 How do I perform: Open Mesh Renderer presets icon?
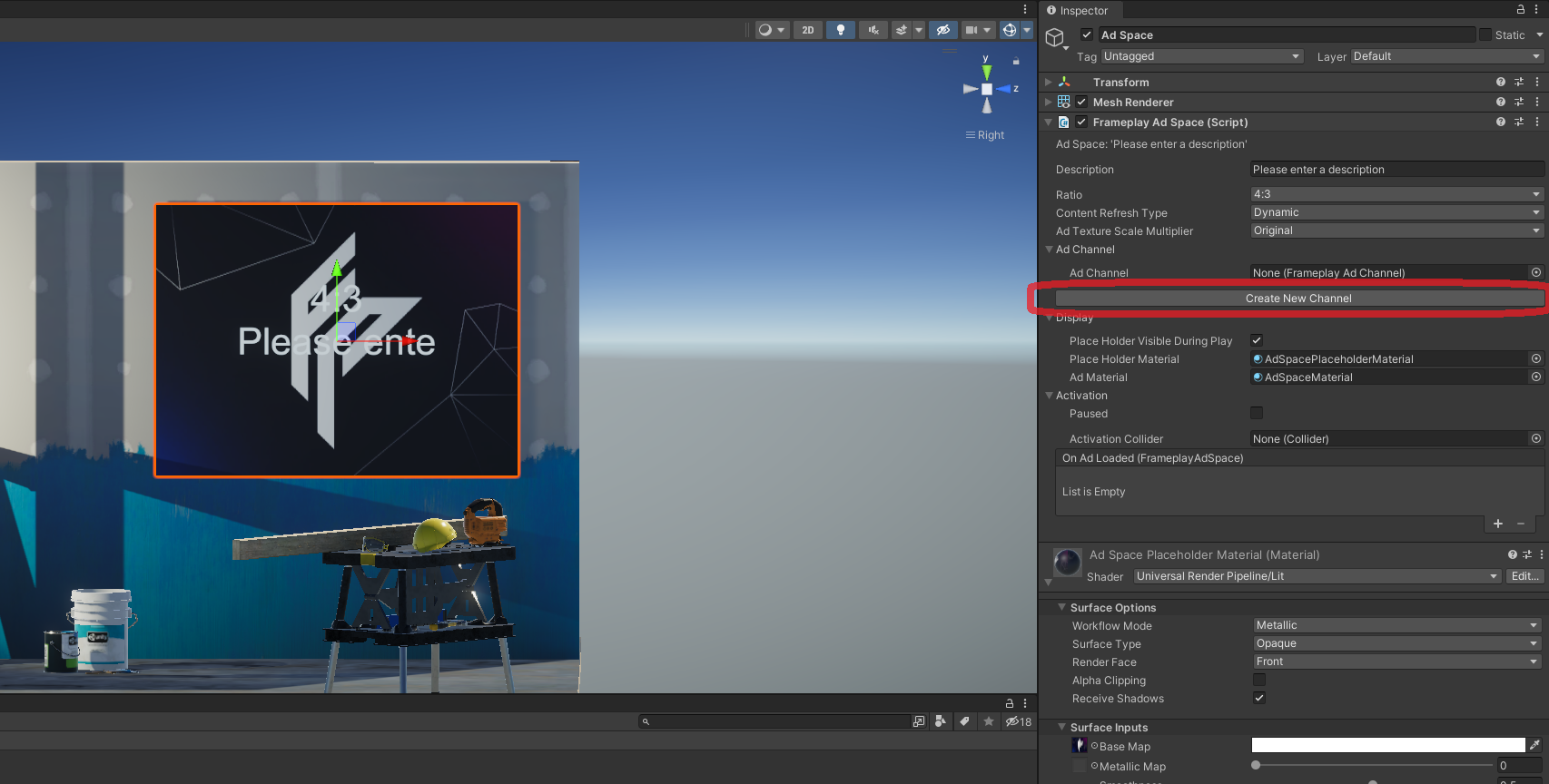[1519, 102]
